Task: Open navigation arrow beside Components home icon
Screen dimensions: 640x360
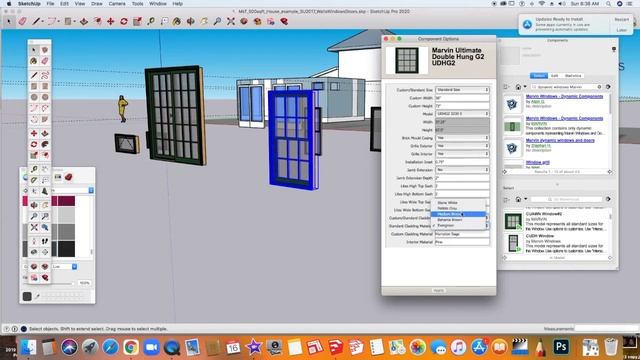Action: (525, 87)
